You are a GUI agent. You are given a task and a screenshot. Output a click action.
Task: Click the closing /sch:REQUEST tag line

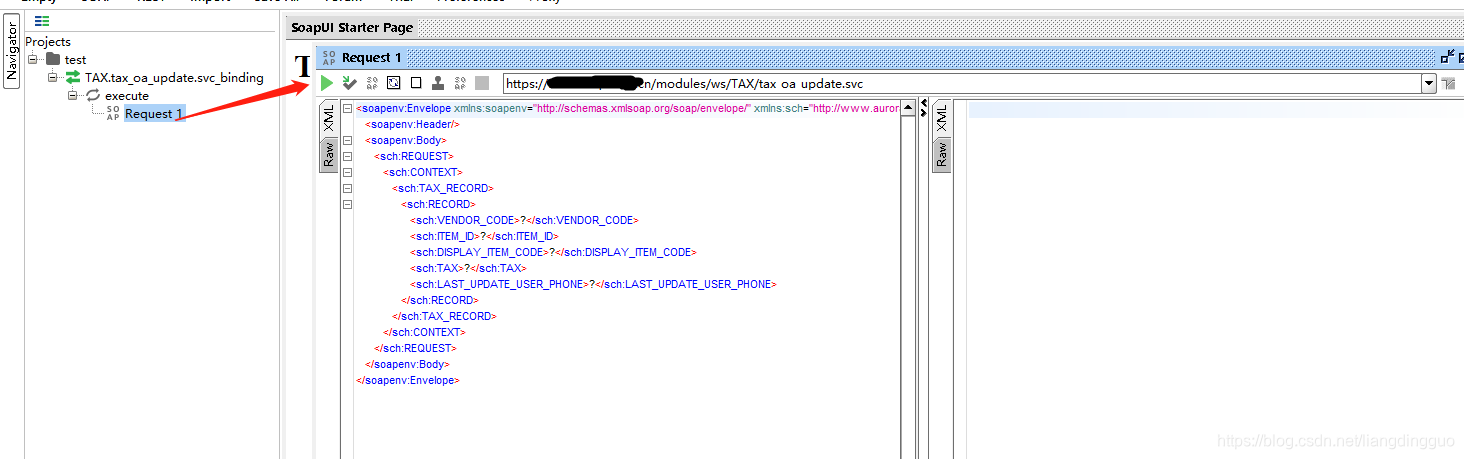(x=415, y=348)
